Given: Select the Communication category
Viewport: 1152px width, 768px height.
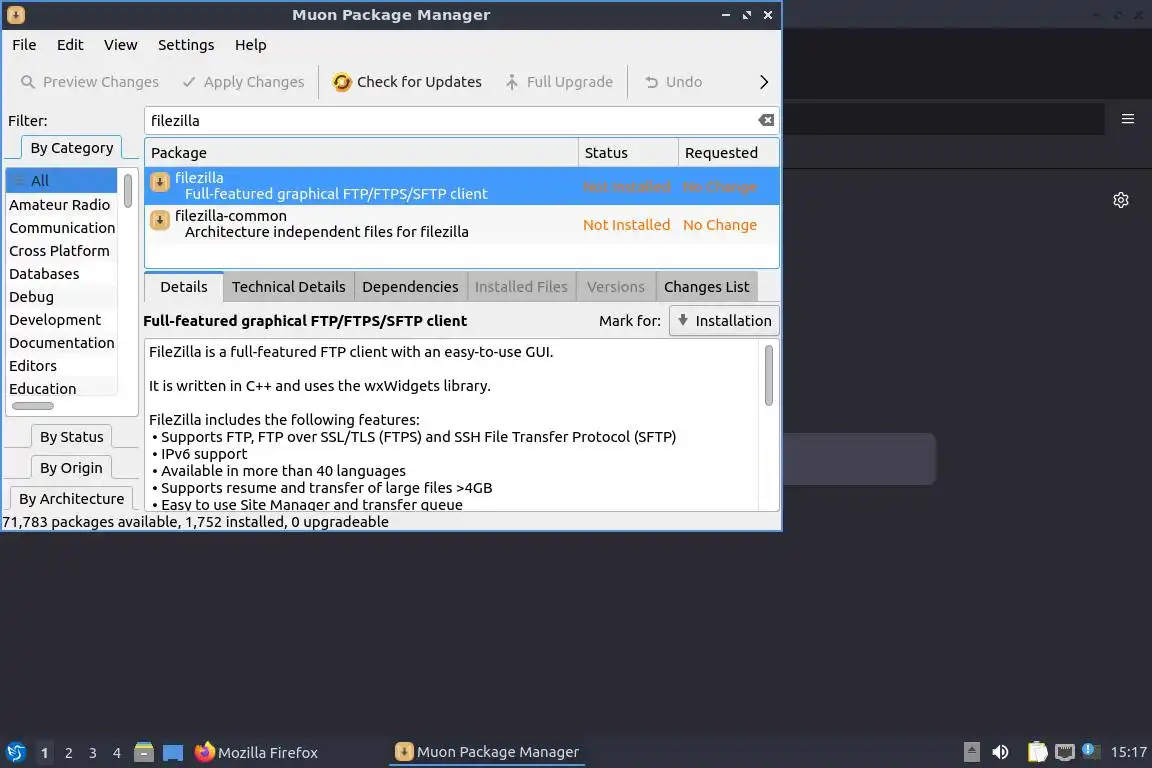Looking at the screenshot, I should tap(62, 228).
